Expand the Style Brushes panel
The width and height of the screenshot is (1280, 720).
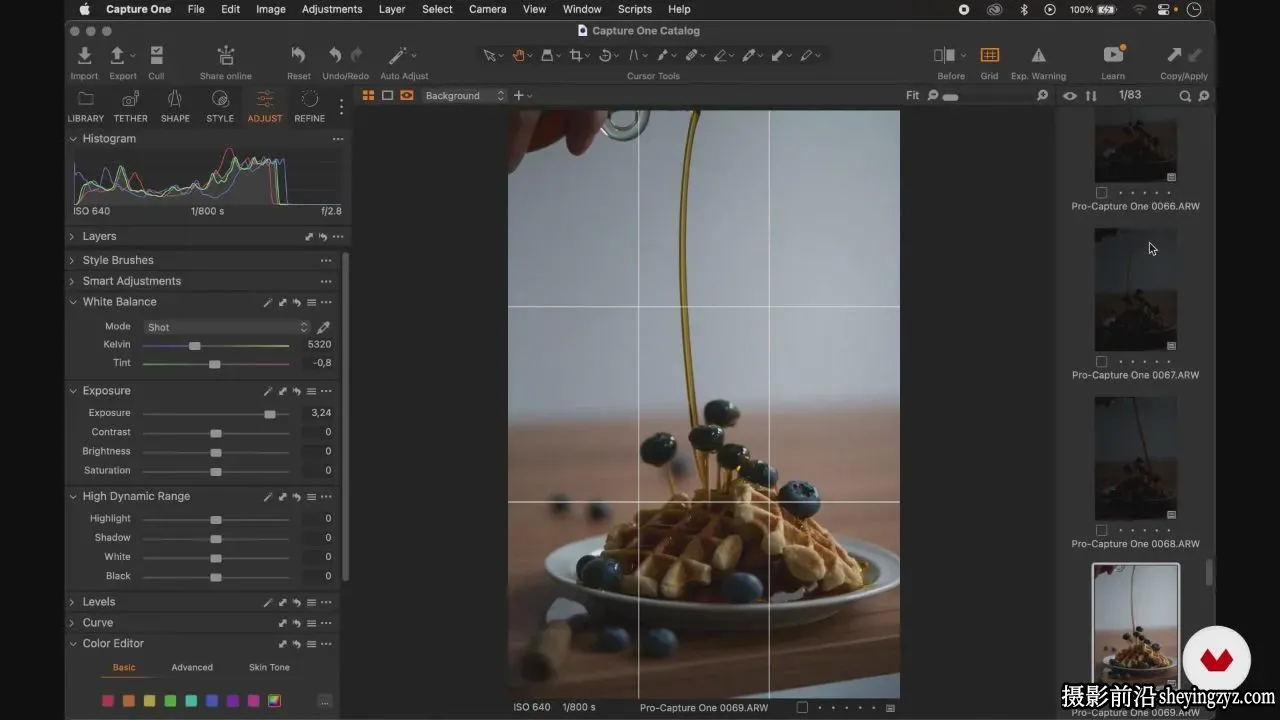73,260
